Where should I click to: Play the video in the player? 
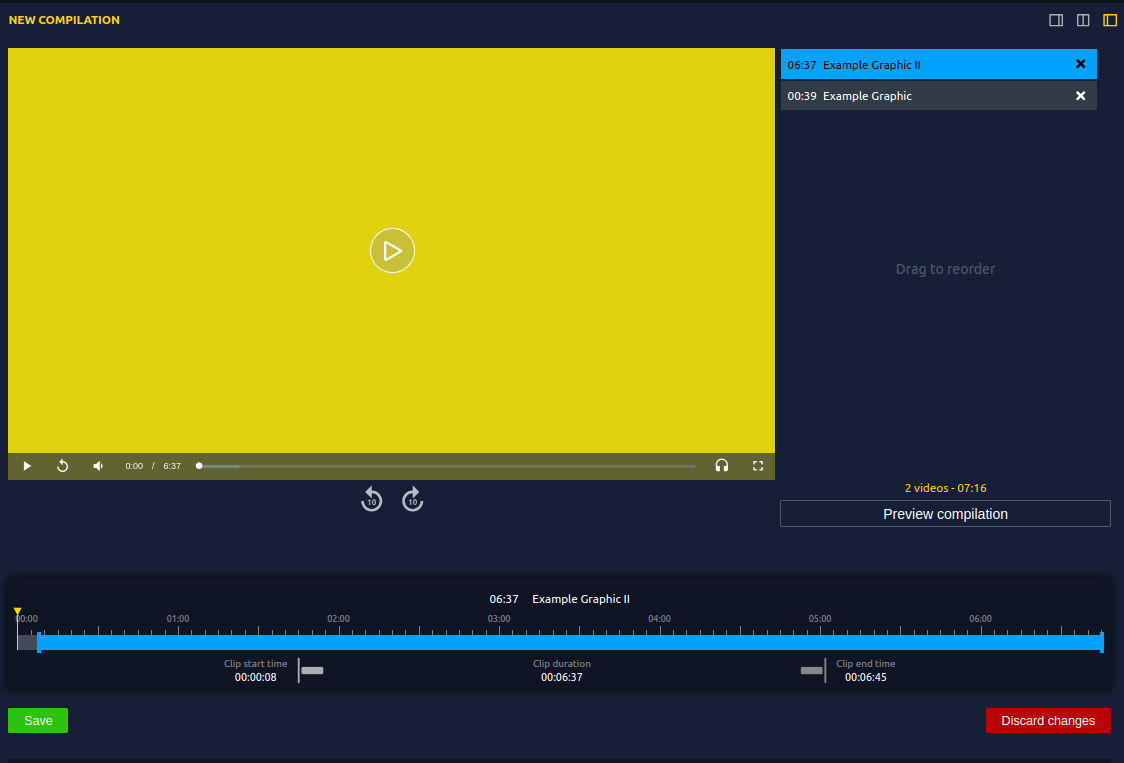coord(392,250)
